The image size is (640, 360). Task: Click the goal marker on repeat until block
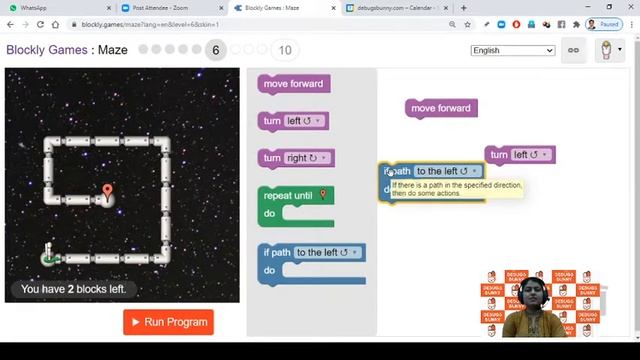[323, 194]
